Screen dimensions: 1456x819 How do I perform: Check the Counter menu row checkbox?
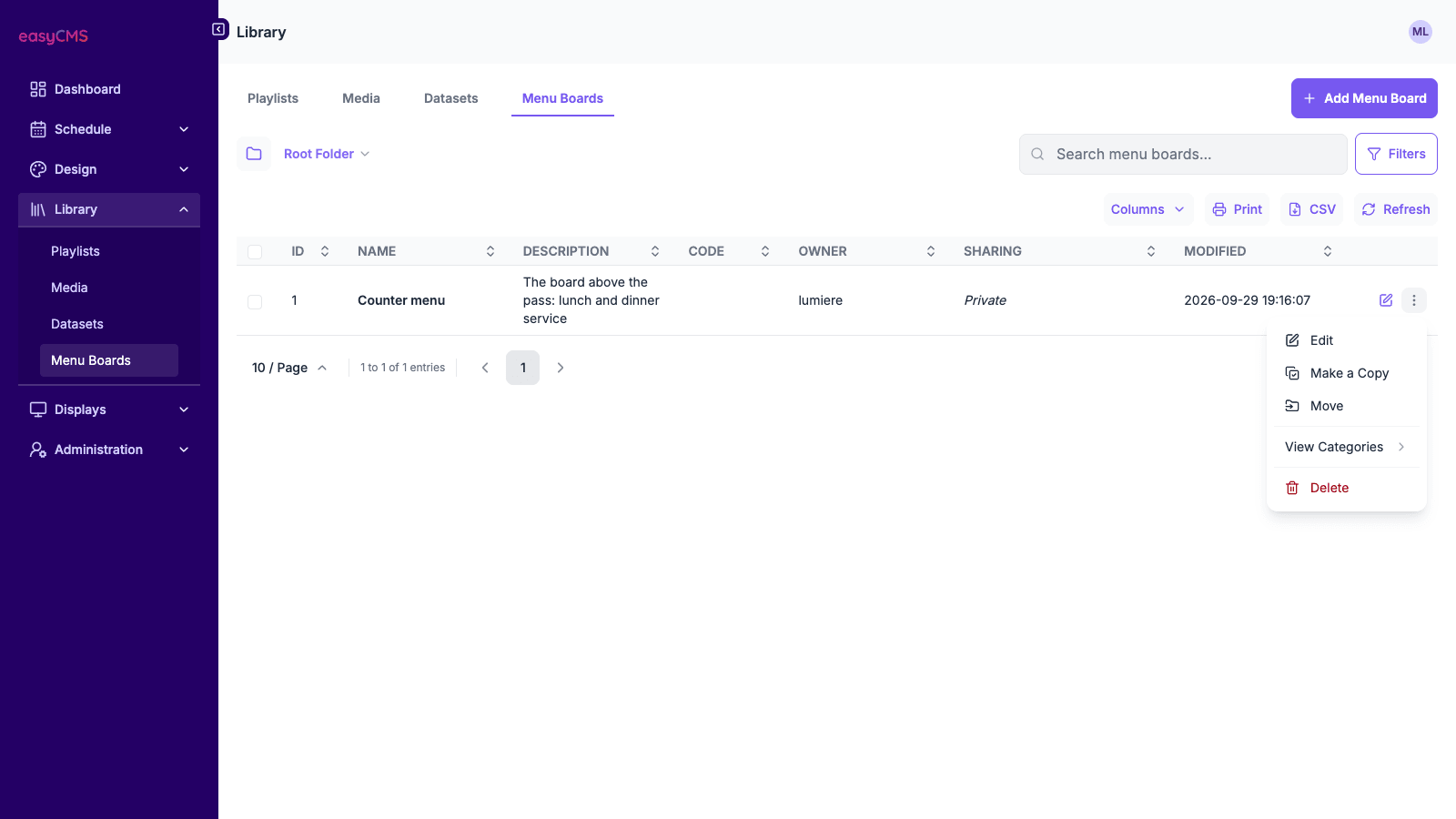(x=255, y=301)
